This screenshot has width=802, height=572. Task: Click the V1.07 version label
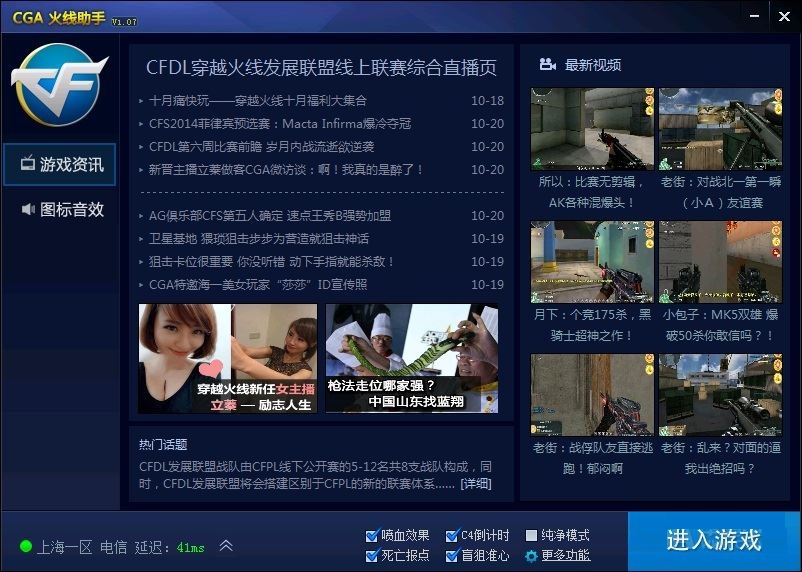(x=124, y=22)
